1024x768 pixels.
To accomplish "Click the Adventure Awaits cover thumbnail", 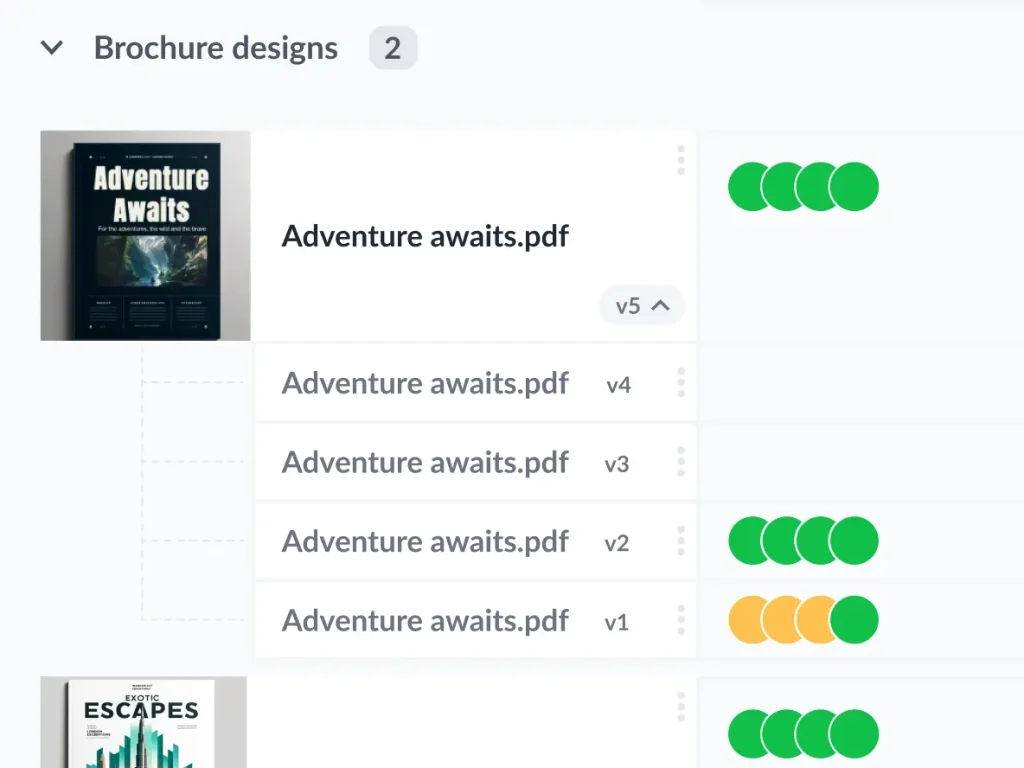I will (x=144, y=235).
